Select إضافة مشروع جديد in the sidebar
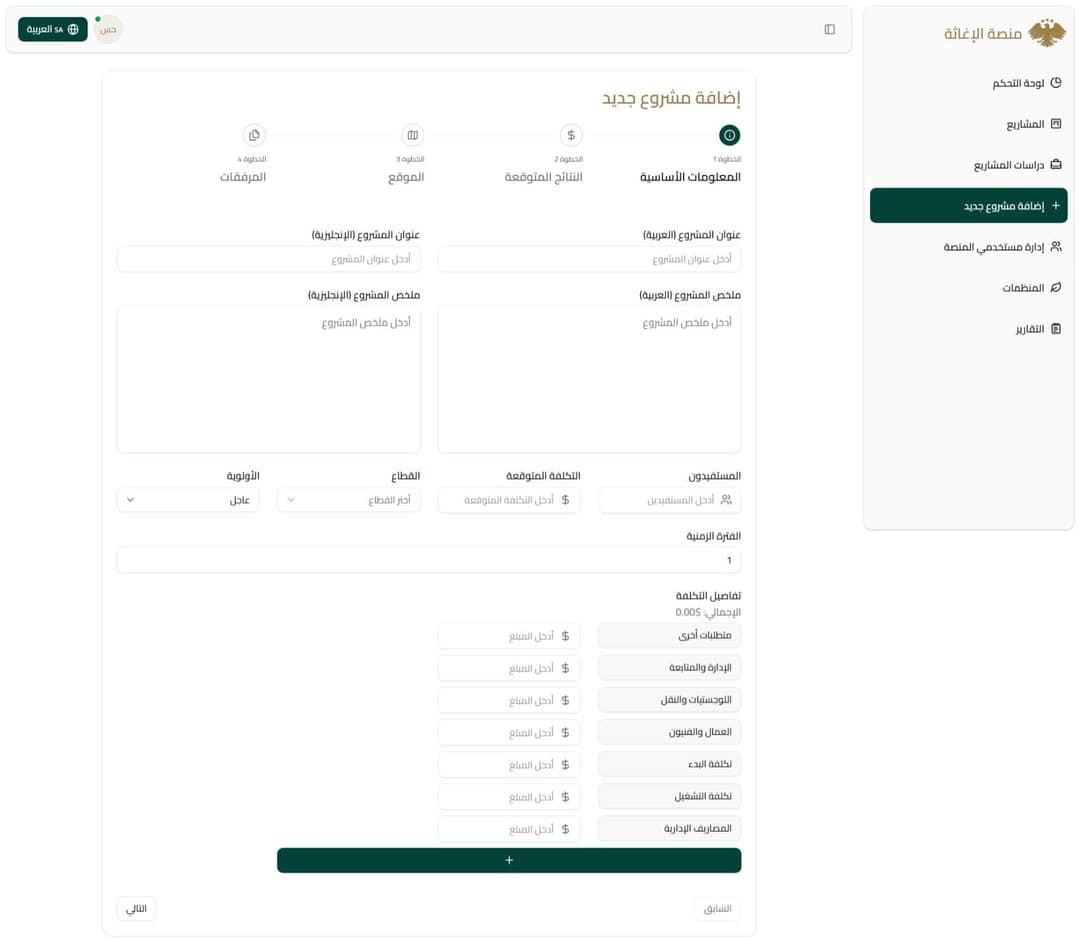 (x=969, y=205)
